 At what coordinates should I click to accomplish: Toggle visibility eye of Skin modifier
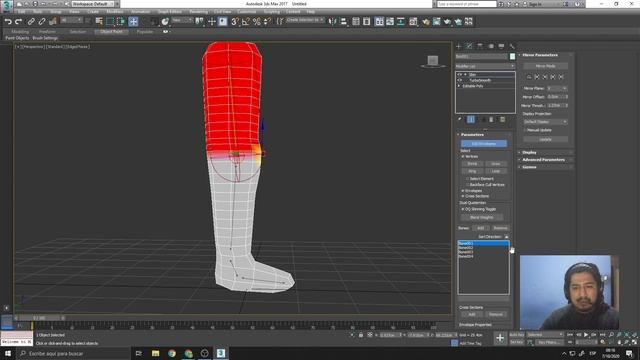click(x=460, y=75)
